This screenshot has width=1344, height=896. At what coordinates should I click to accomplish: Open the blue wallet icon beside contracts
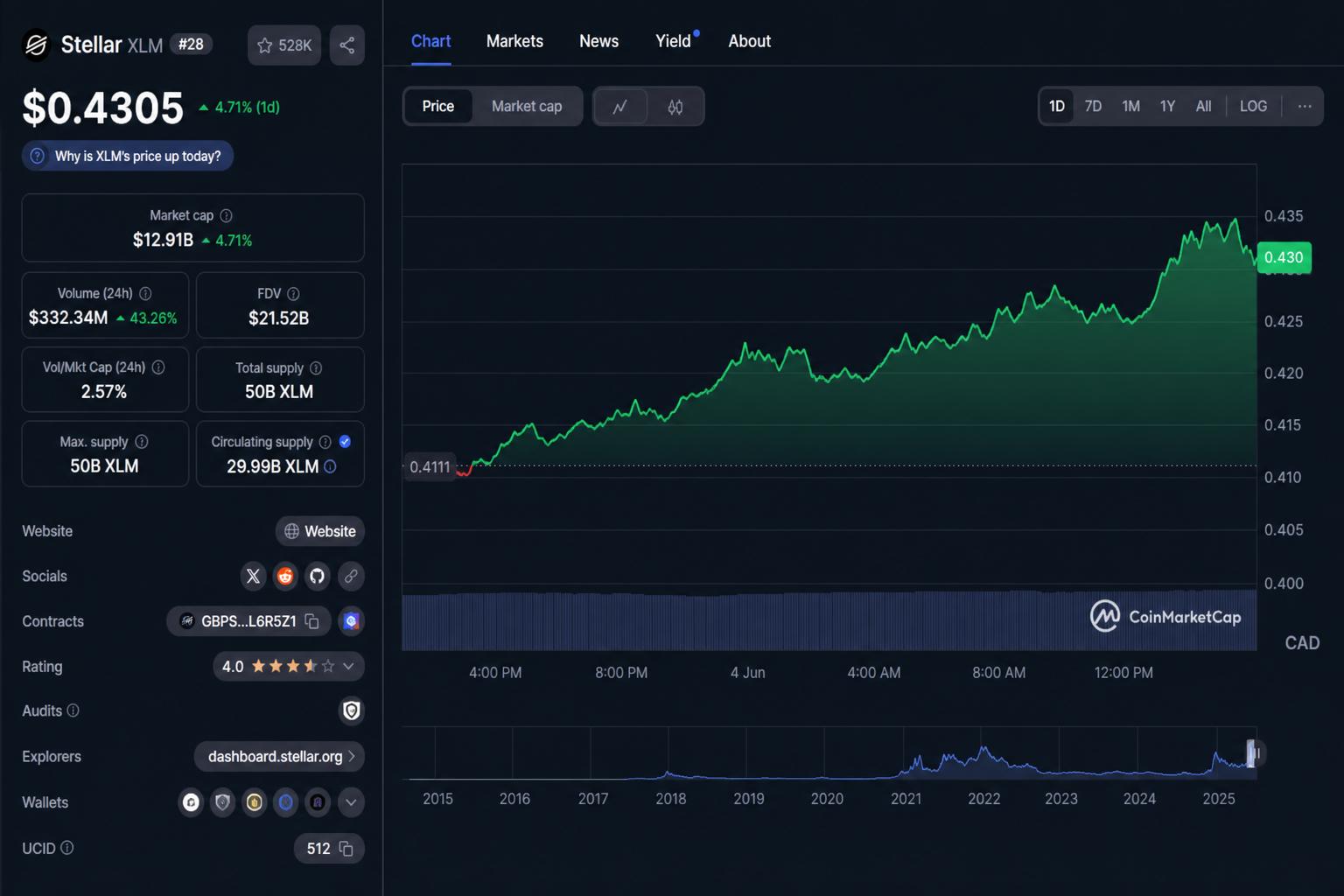click(x=351, y=621)
